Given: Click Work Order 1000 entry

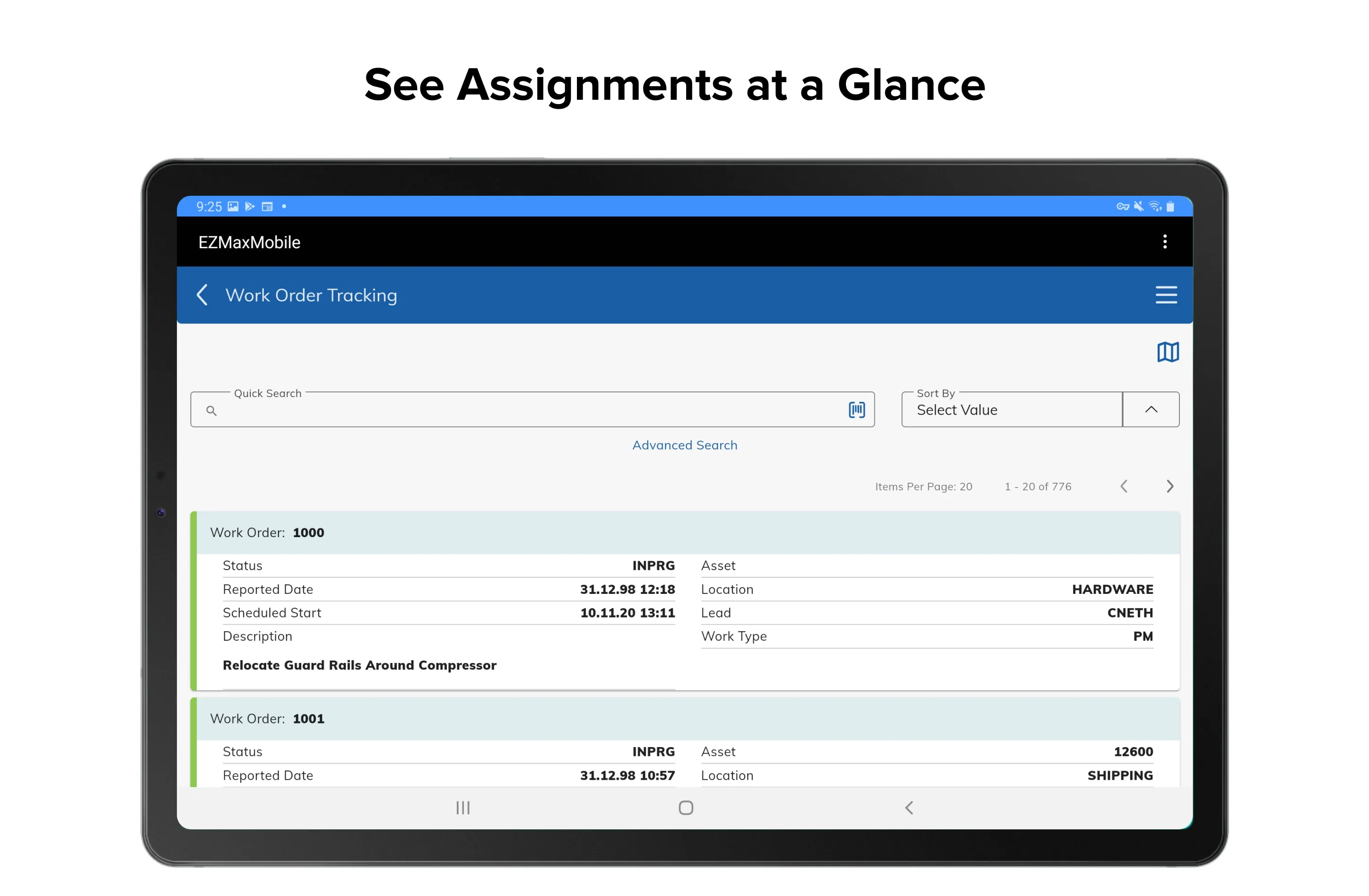Looking at the screenshot, I should 684,600.
